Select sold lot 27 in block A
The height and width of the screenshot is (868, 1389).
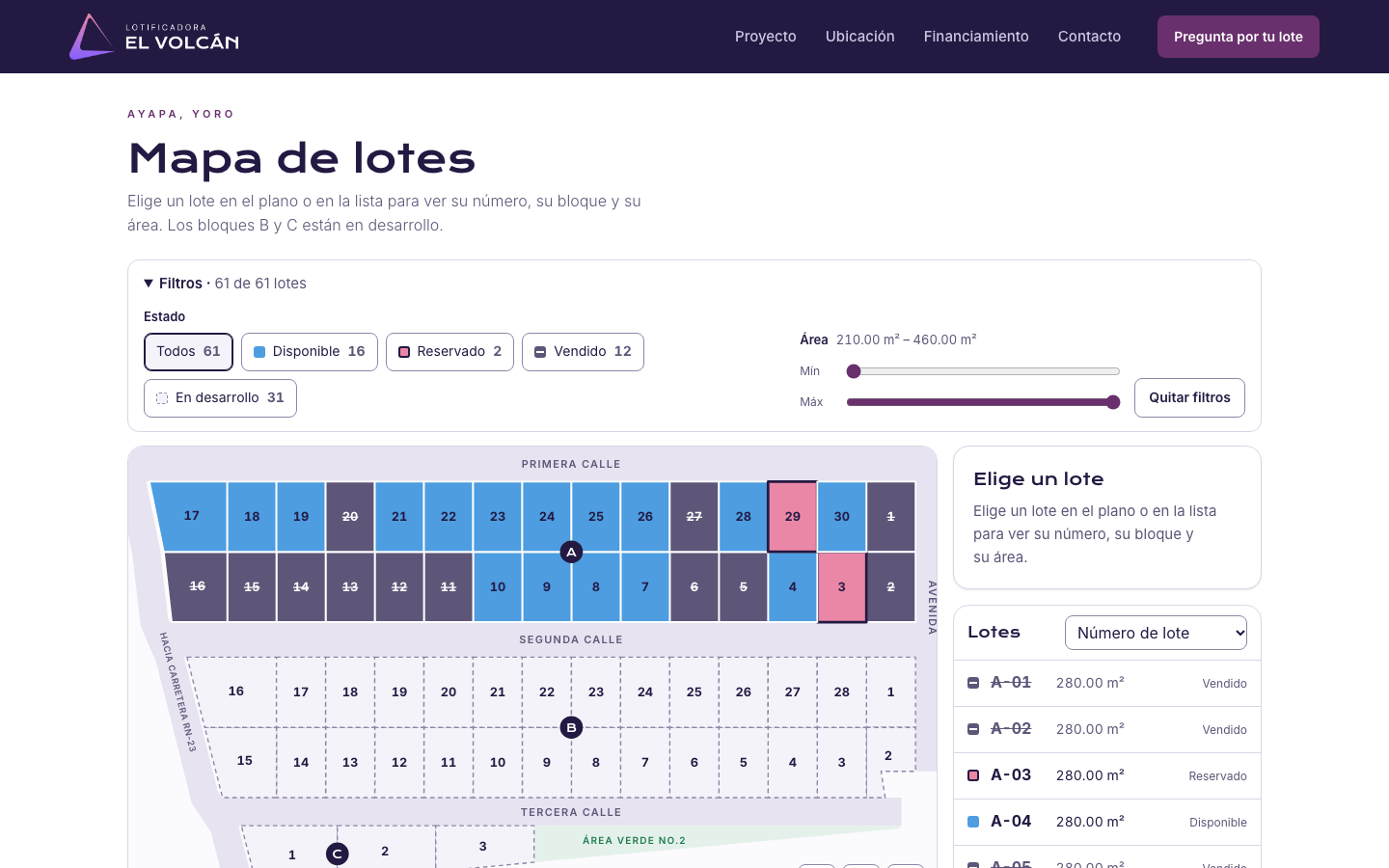pyautogui.click(x=694, y=517)
